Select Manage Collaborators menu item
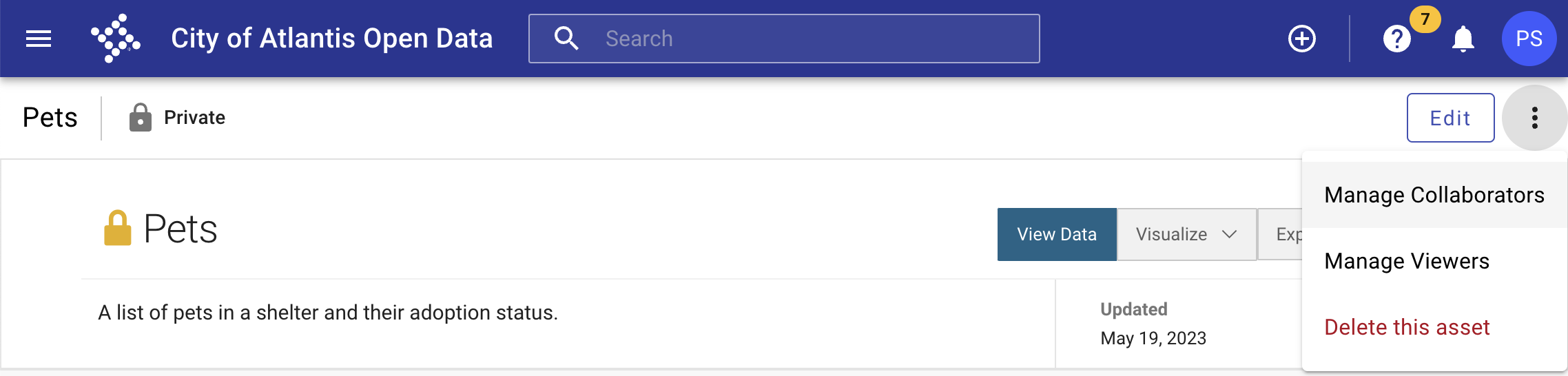Image resolution: width=1568 pixels, height=376 pixels. tap(1434, 195)
